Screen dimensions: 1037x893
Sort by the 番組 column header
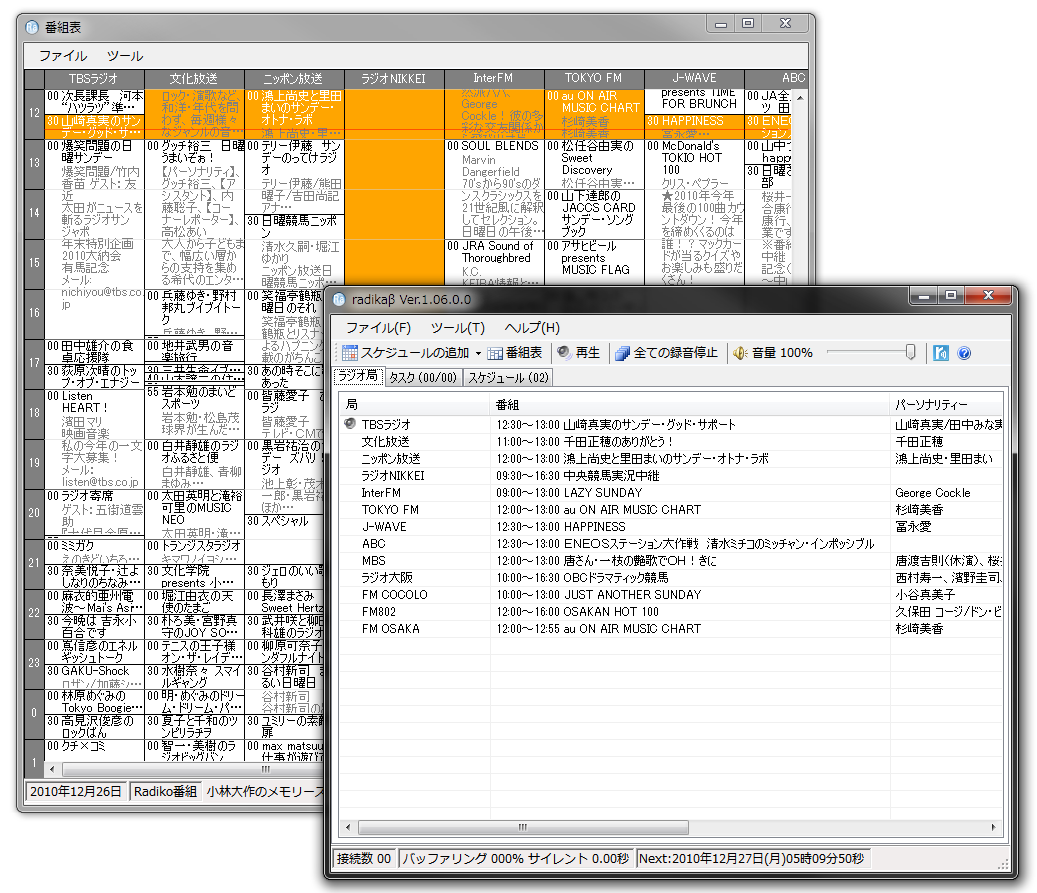click(690, 404)
